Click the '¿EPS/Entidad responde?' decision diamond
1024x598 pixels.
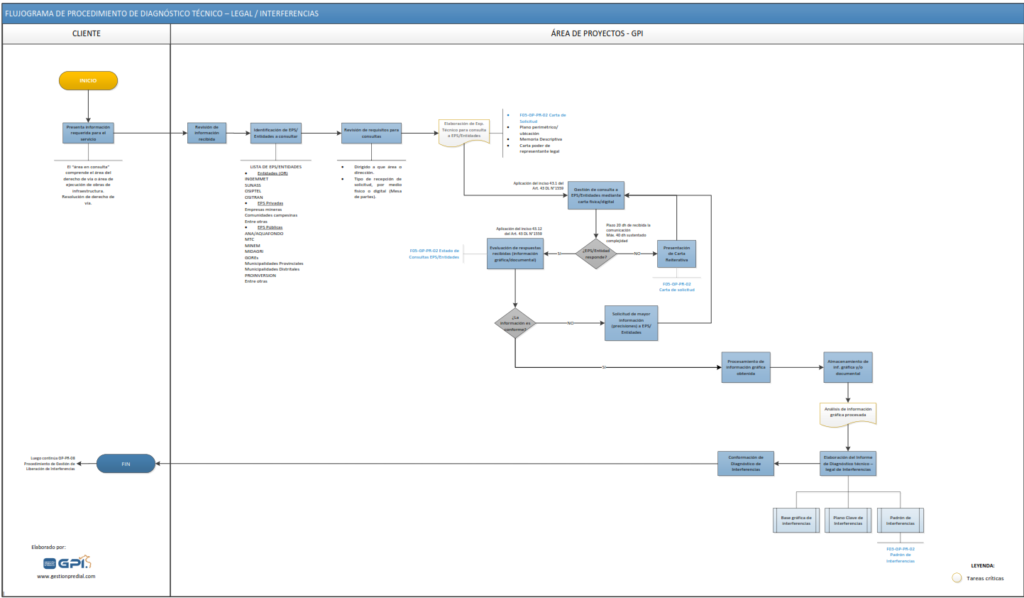(x=596, y=253)
